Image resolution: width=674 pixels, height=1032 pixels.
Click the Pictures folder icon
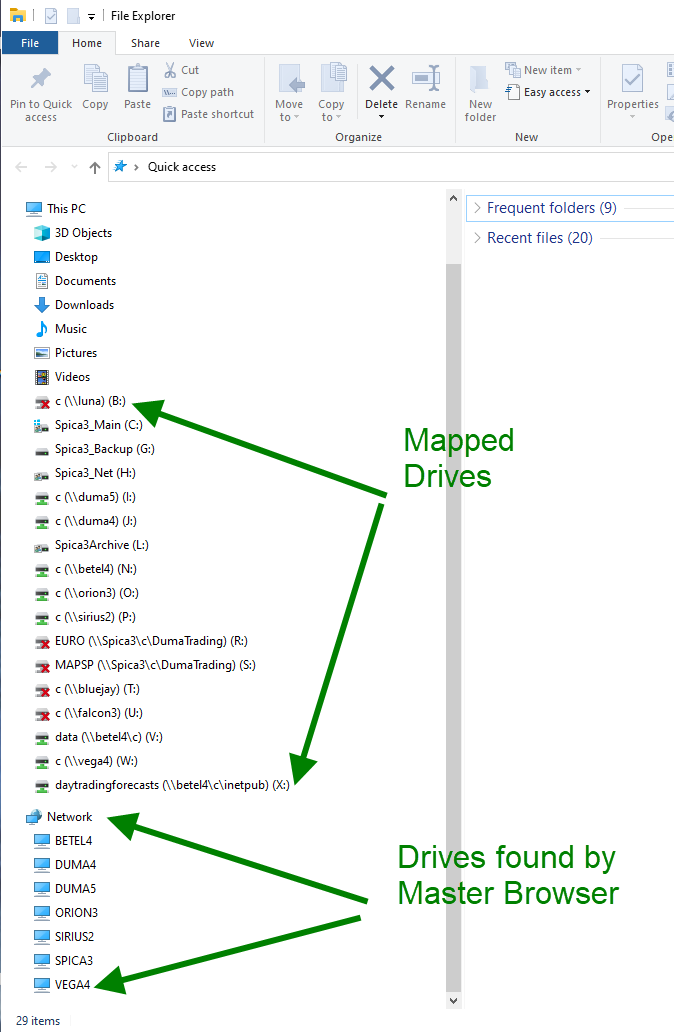[42, 353]
